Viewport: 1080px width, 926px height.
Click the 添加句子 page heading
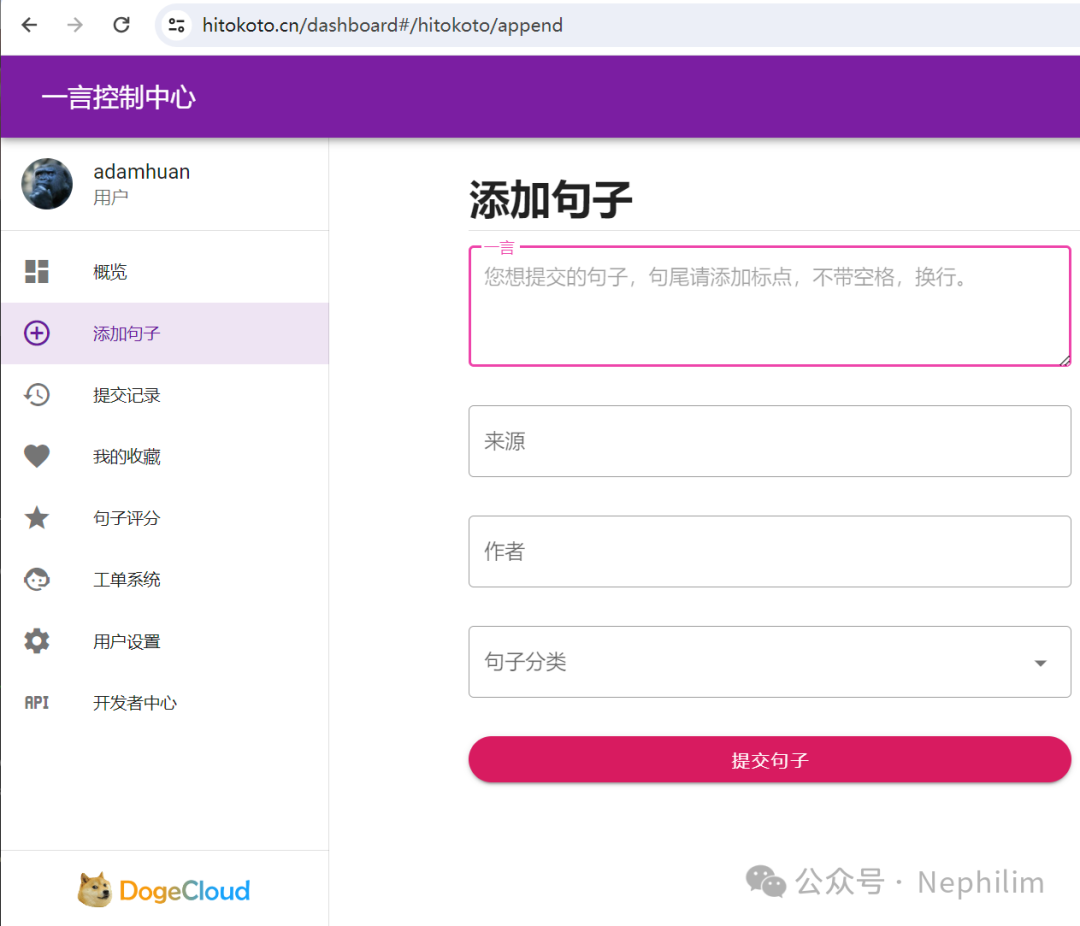coord(550,200)
